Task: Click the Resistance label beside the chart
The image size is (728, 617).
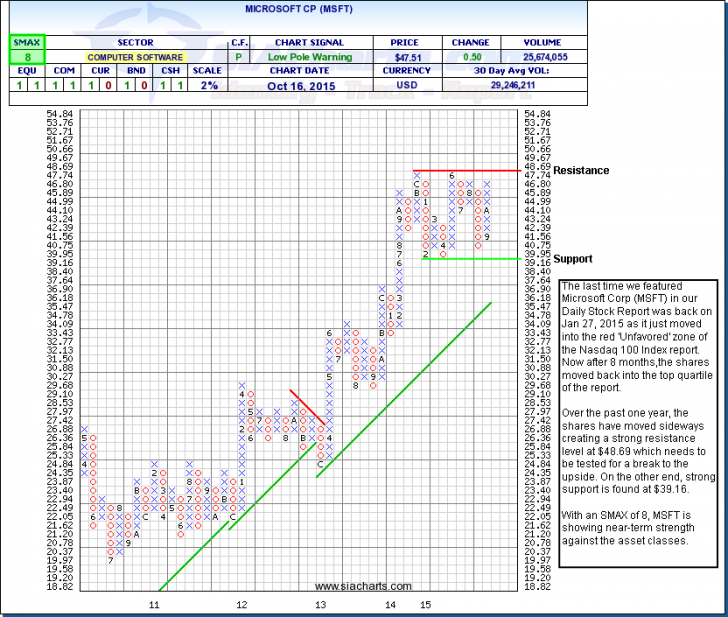Action: point(581,171)
